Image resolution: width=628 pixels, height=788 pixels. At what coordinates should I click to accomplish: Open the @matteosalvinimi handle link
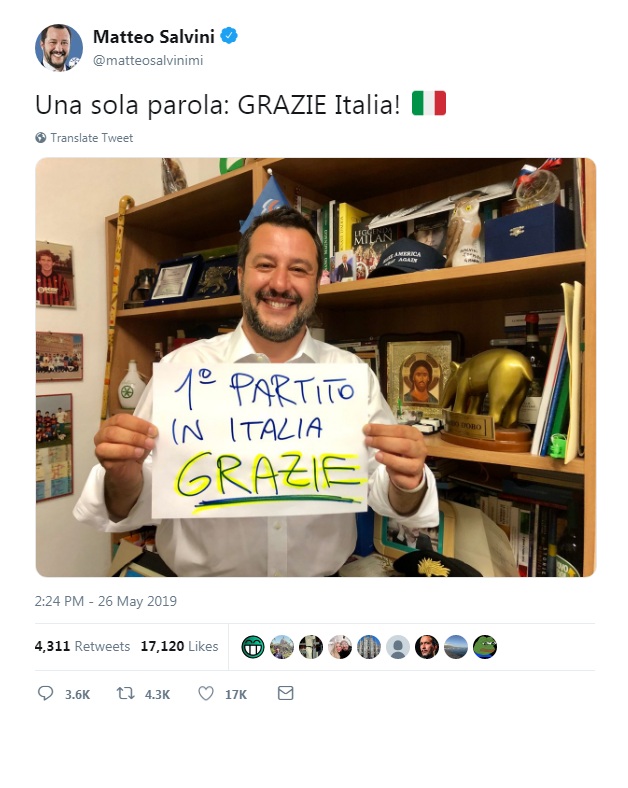tap(148, 60)
